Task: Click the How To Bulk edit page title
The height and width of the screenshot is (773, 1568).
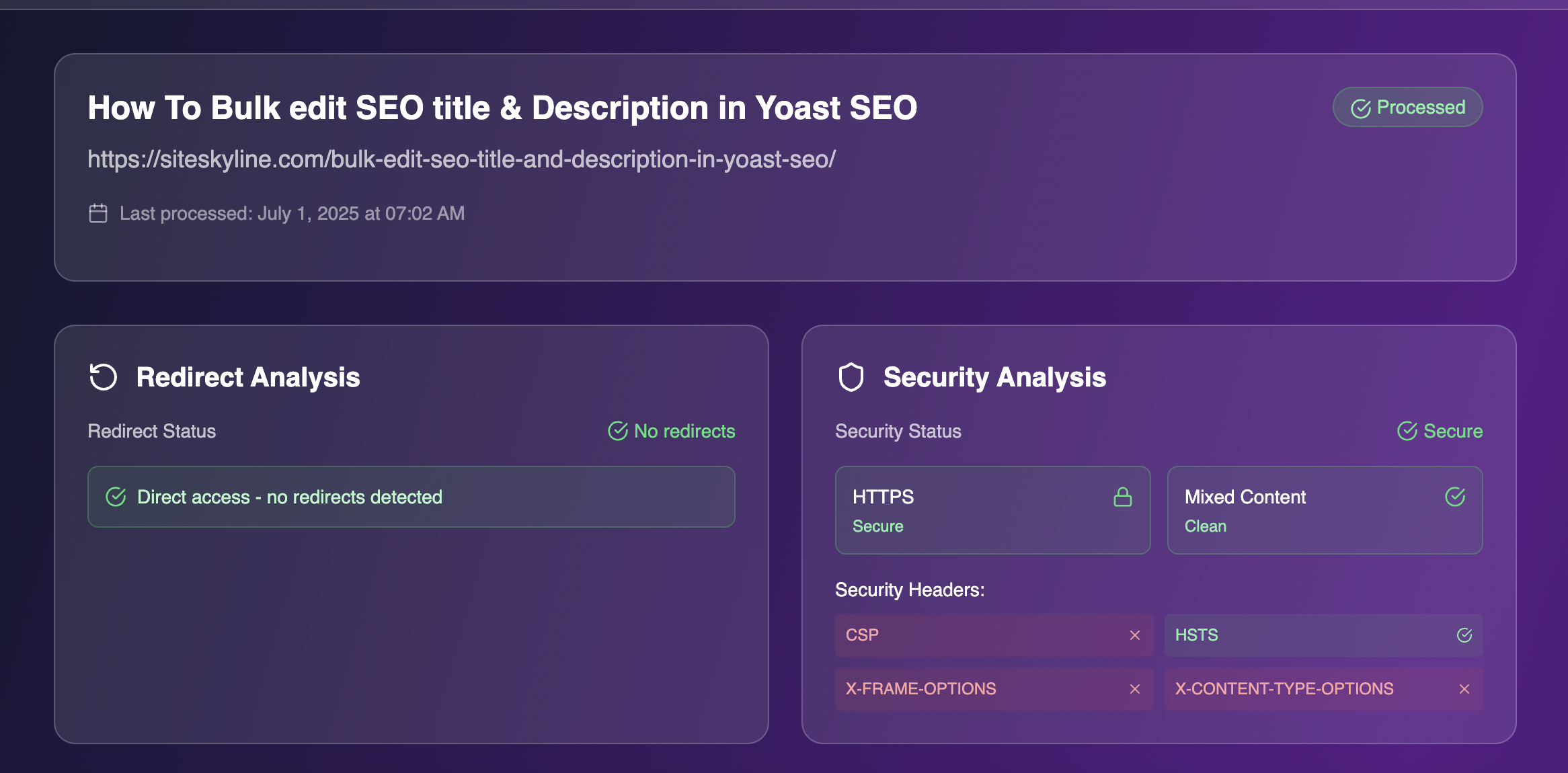Action: tap(502, 108)
